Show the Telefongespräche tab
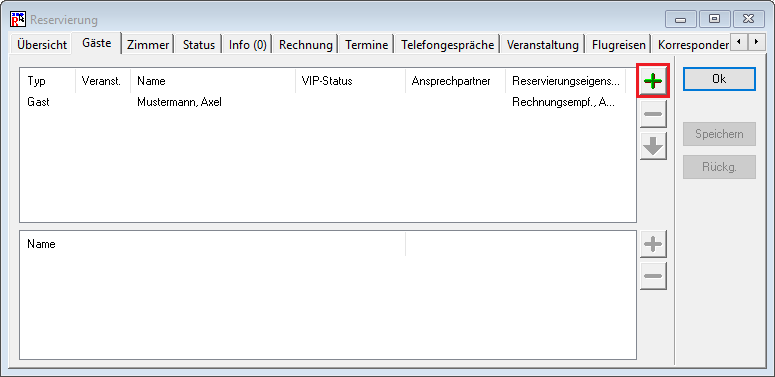This screenshot has height=377, width=775. pyautogui.click(x=447, y=45)
